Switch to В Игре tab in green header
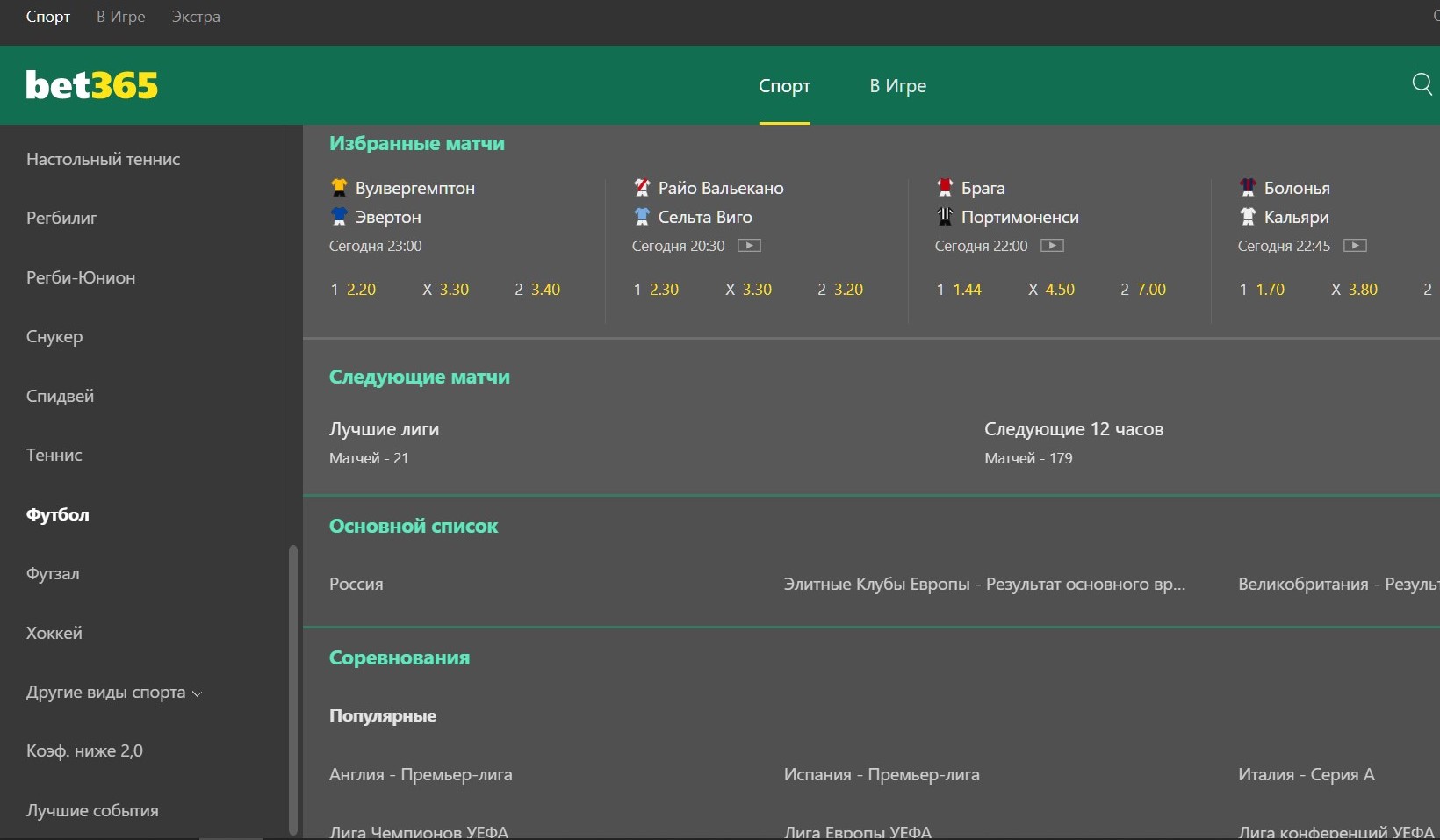Screen dimensions: 1440x840 point(898,86)
